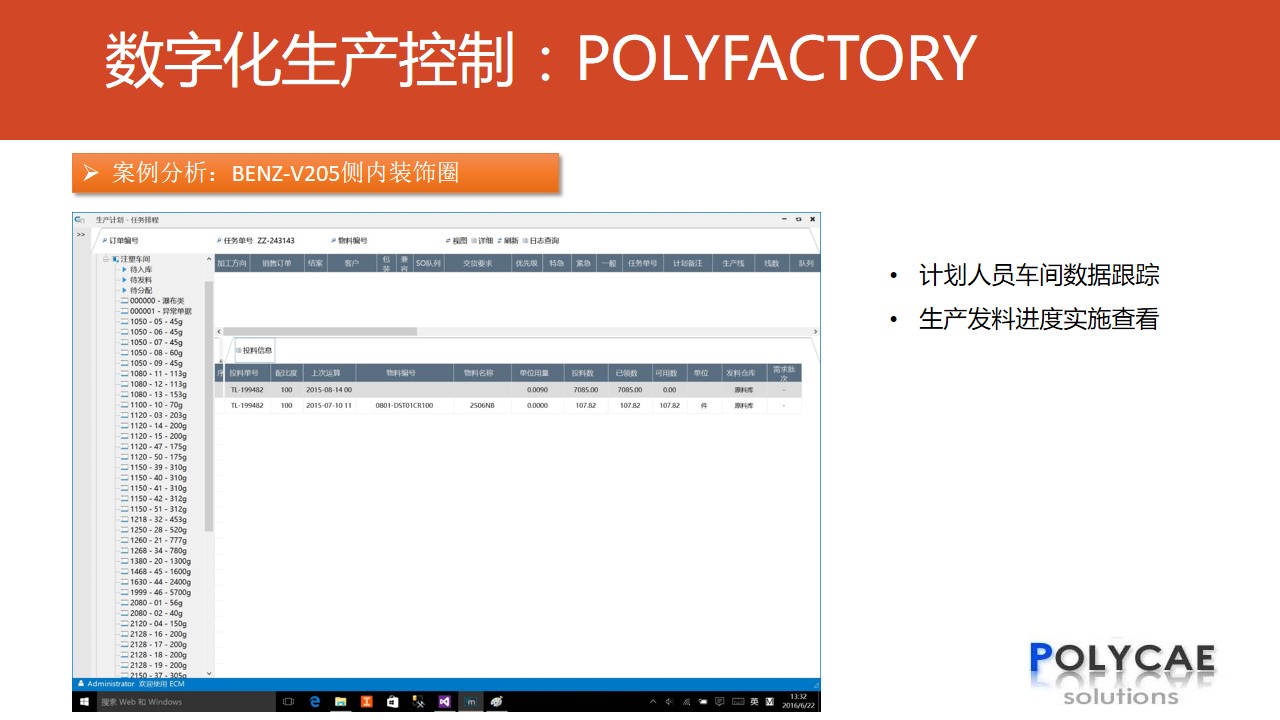Screen dimensions: 1280x720
Task: Open 日志查询 log query
Action: point(541,241)
